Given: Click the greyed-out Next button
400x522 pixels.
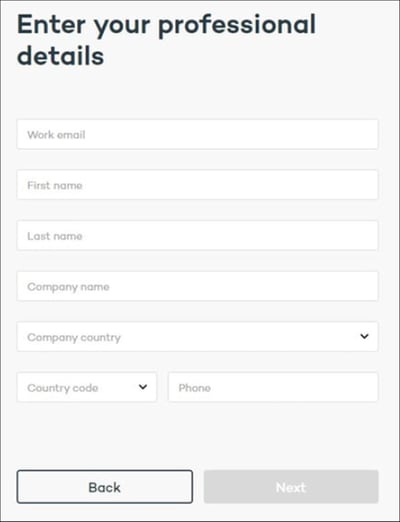Looking at the screenshot, I should click(291, 487).
